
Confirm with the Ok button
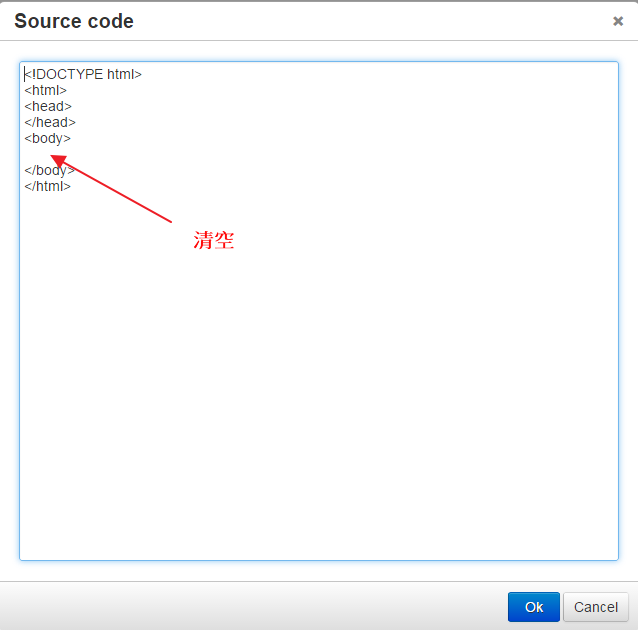533,607
